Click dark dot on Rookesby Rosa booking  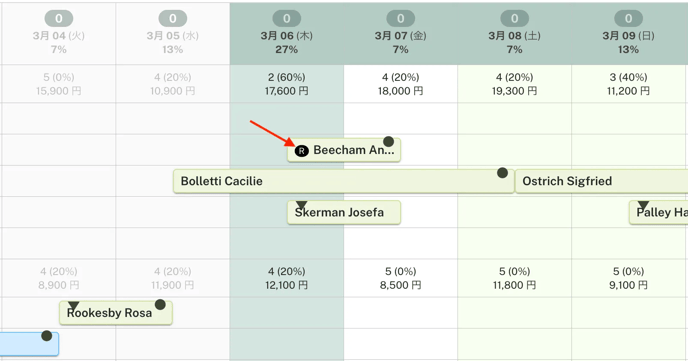point(160,304)
